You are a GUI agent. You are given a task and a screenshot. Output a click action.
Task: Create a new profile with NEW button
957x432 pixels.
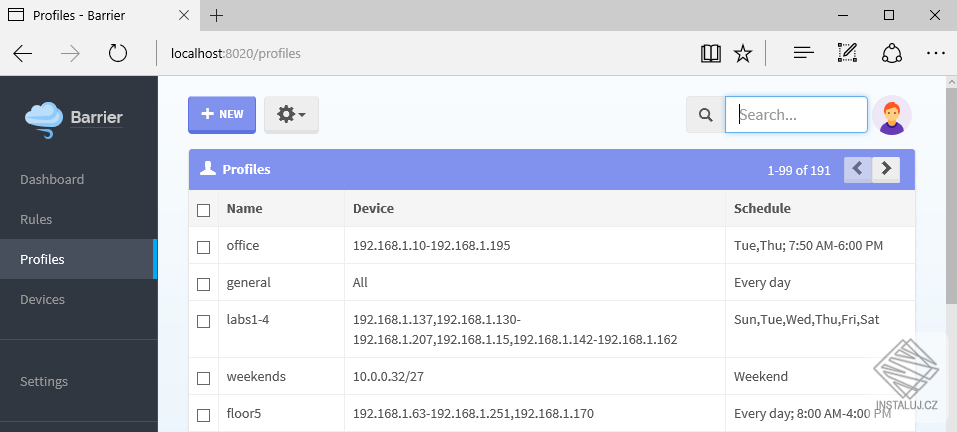[222, 115]
